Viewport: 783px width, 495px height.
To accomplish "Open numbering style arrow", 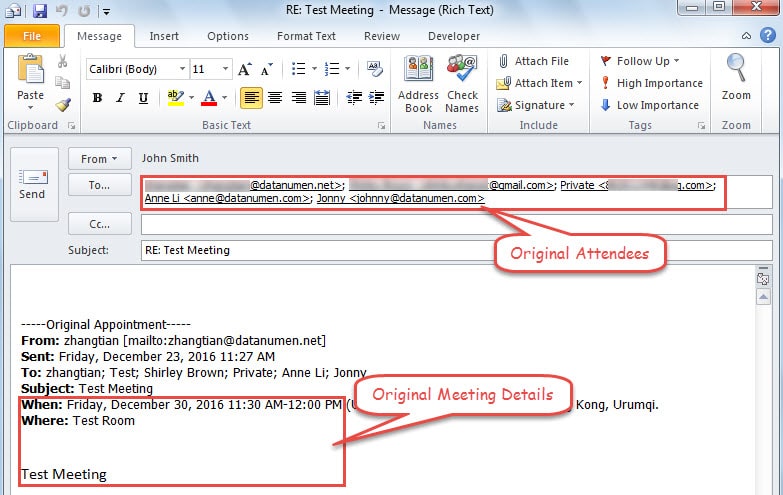I will tap(348, 69).
